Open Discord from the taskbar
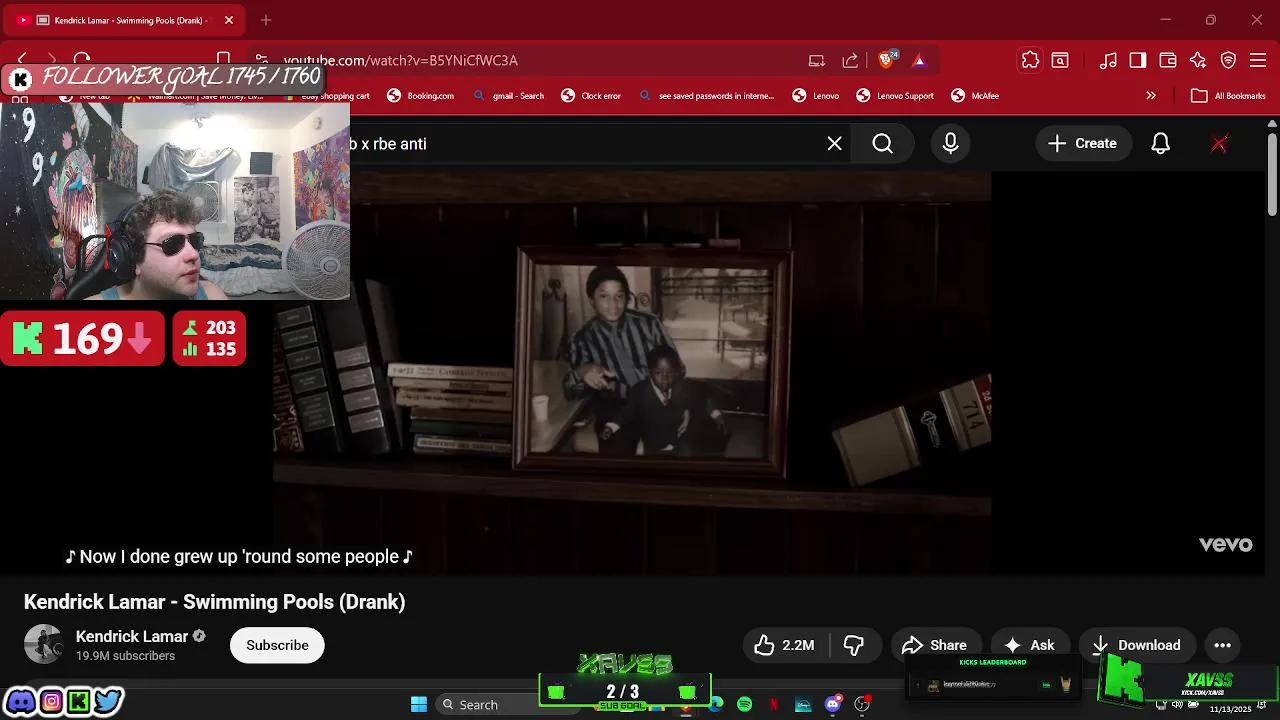This screenshot has width=1280, height=720. click(x=832, y=705)
